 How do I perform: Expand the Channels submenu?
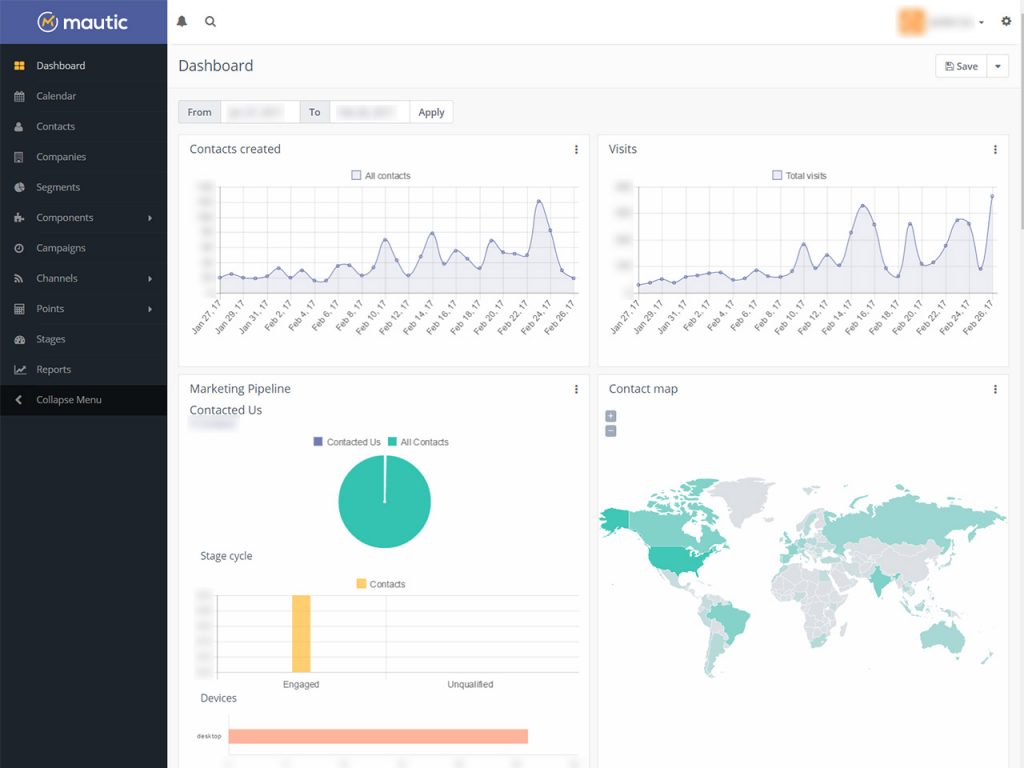[150, 279]
